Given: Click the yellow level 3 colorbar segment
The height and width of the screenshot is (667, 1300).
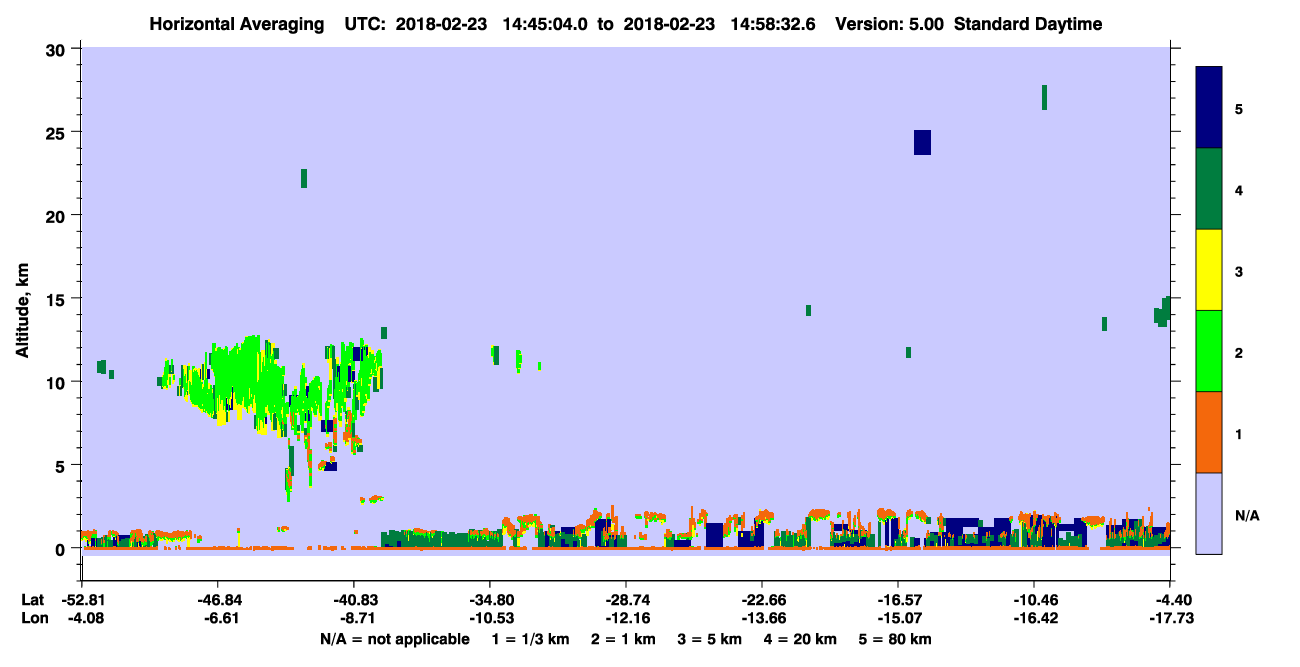Looking at the screenshot, I should click(x=1209, y=270).
